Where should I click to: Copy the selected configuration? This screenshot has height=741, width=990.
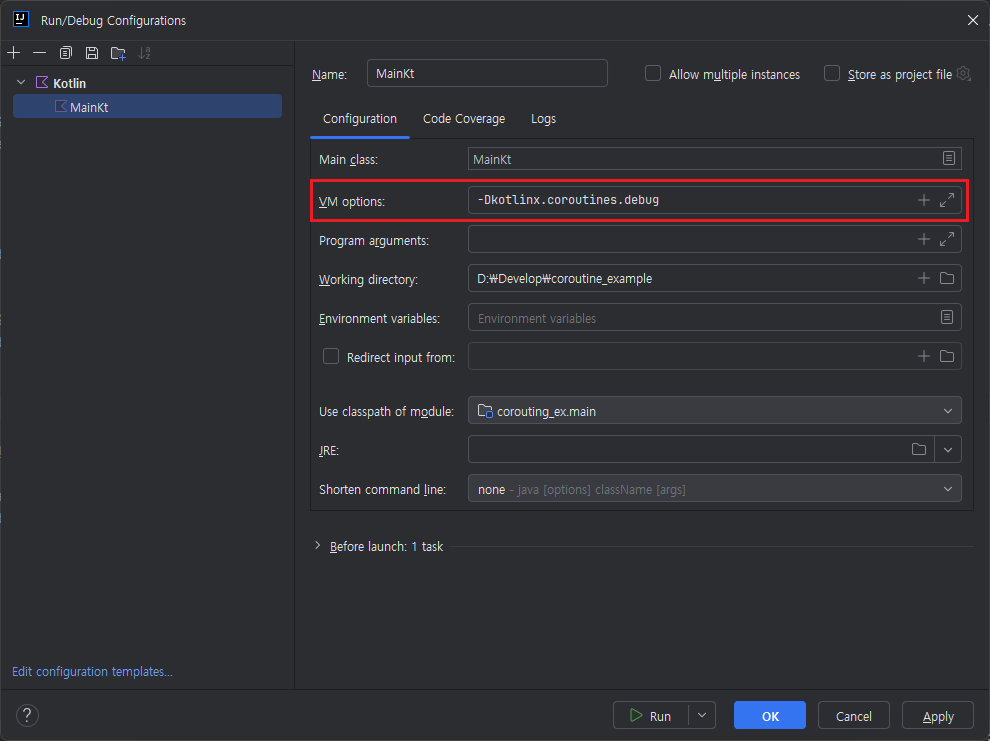pos(66,52)
